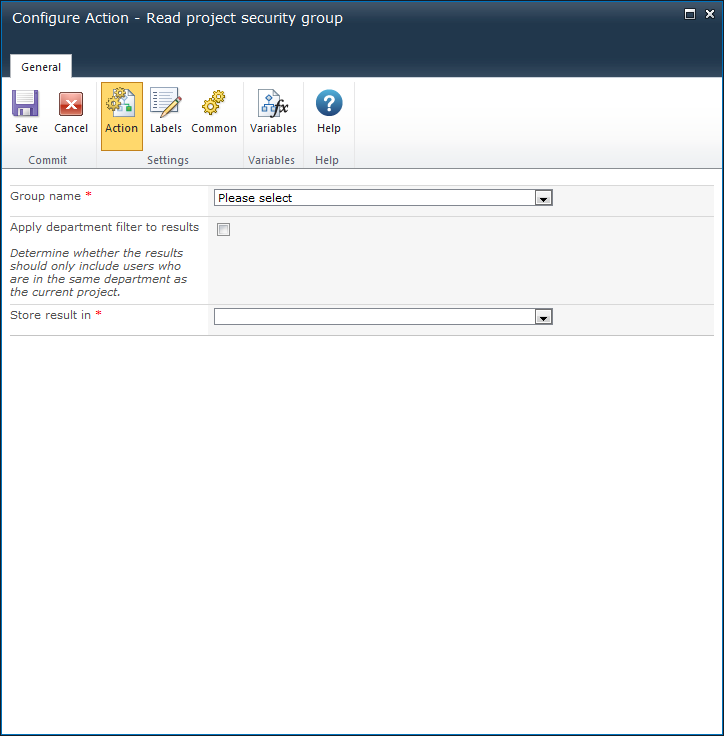Click the Store result in dropdown arrow
The width and height of the screenshot is (724, 736).
543,318
